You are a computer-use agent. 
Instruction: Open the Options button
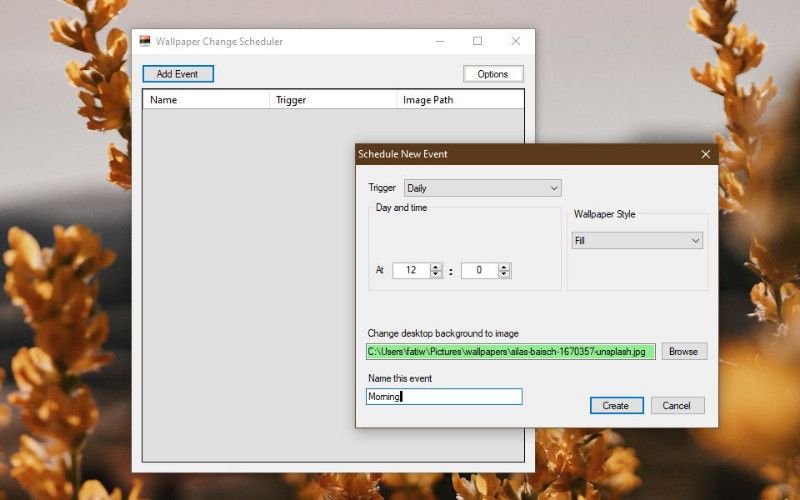[x=493, y=74]
